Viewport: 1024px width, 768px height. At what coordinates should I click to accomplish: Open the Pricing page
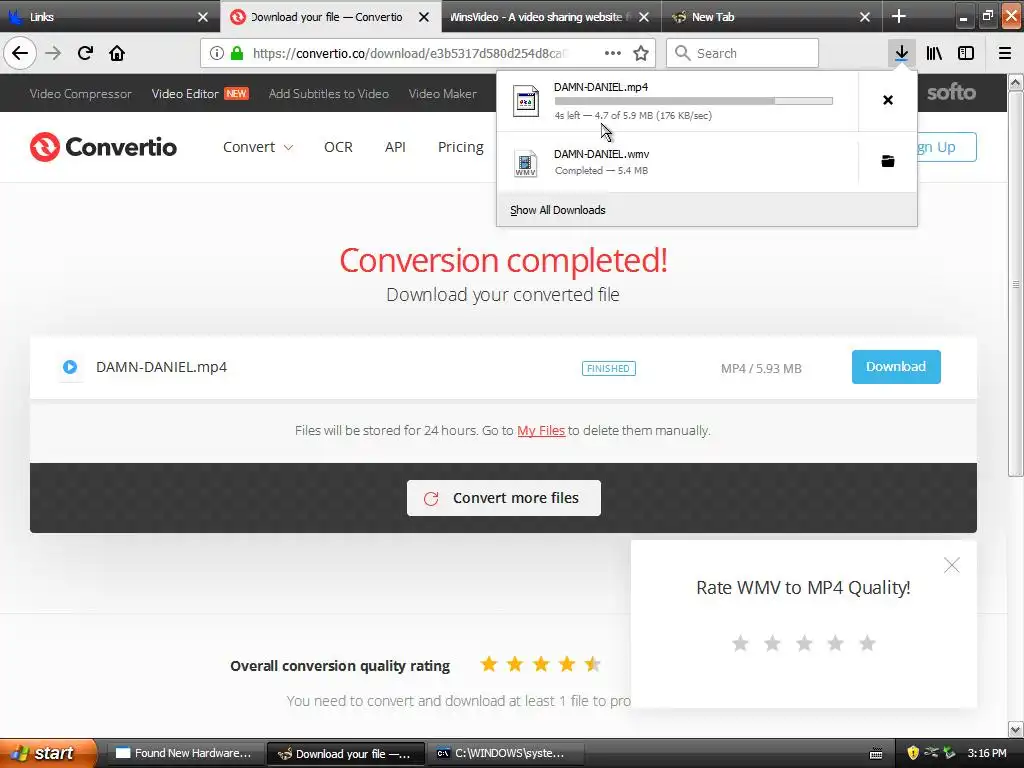click(x=460, y=147)
